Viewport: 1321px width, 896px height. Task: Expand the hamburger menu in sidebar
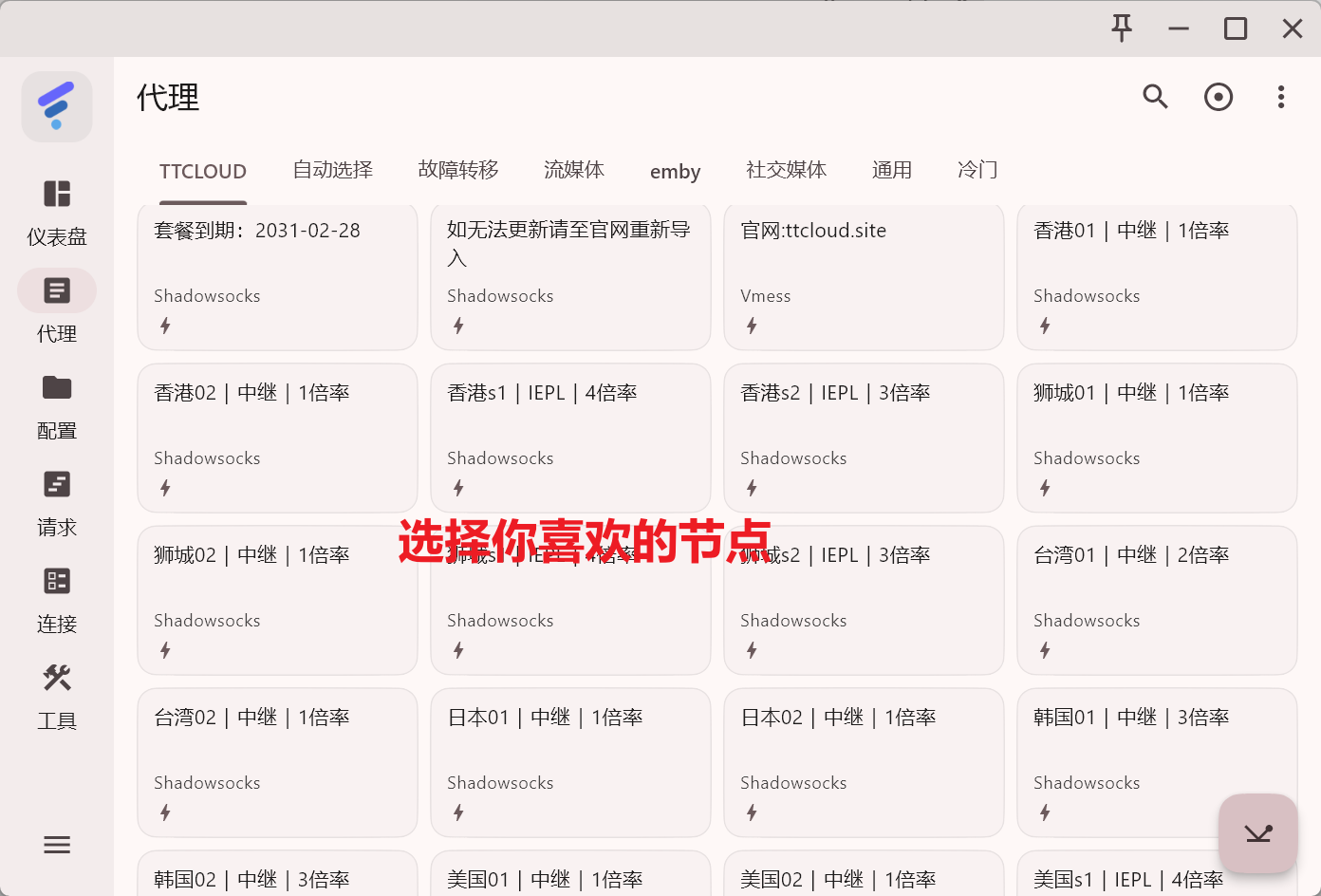tap(57, 845)
